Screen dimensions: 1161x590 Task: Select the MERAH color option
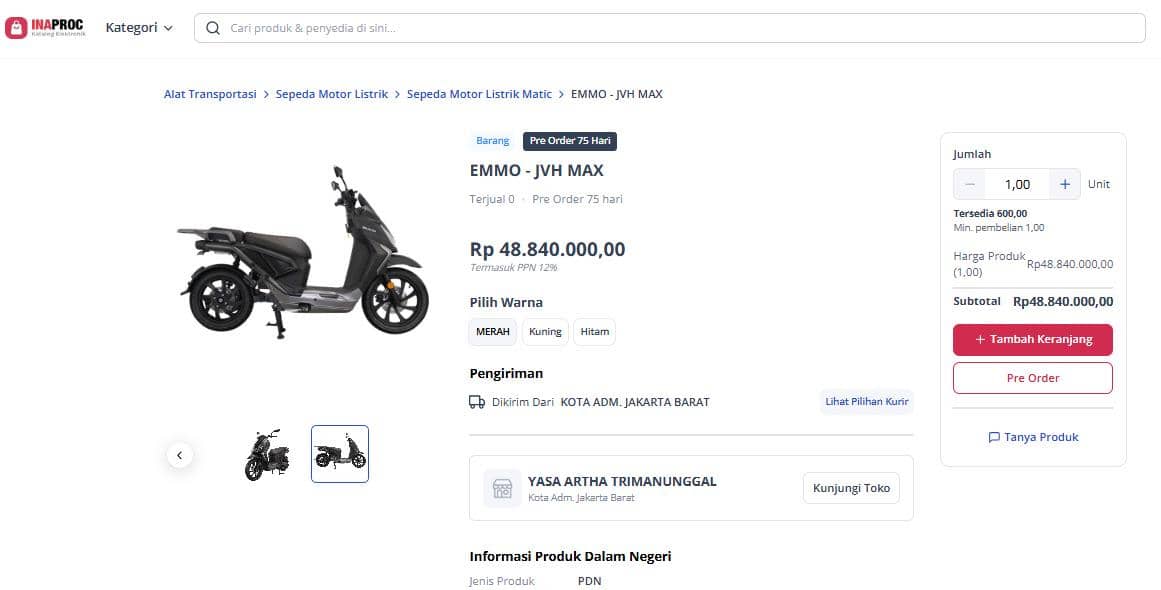click(492, 331)
